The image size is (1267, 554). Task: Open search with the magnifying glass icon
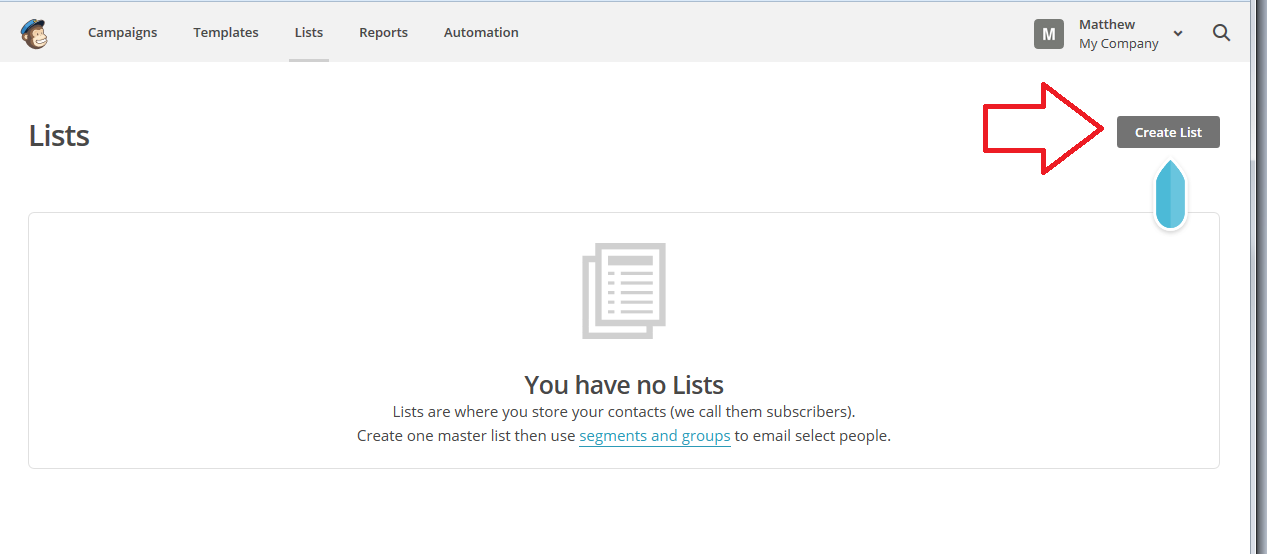coord(1221,33)
